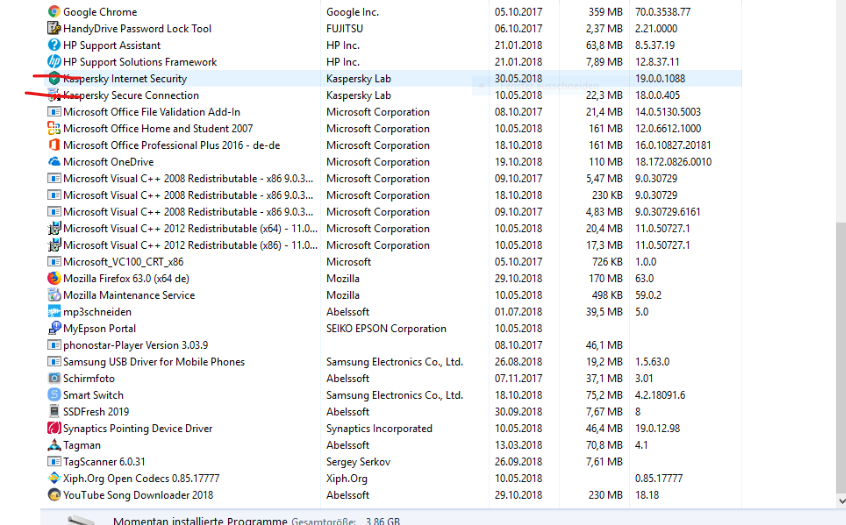846x525 pixels.
Task: Click the SSDFresh 2019 icon
Action: pos(54,412)
